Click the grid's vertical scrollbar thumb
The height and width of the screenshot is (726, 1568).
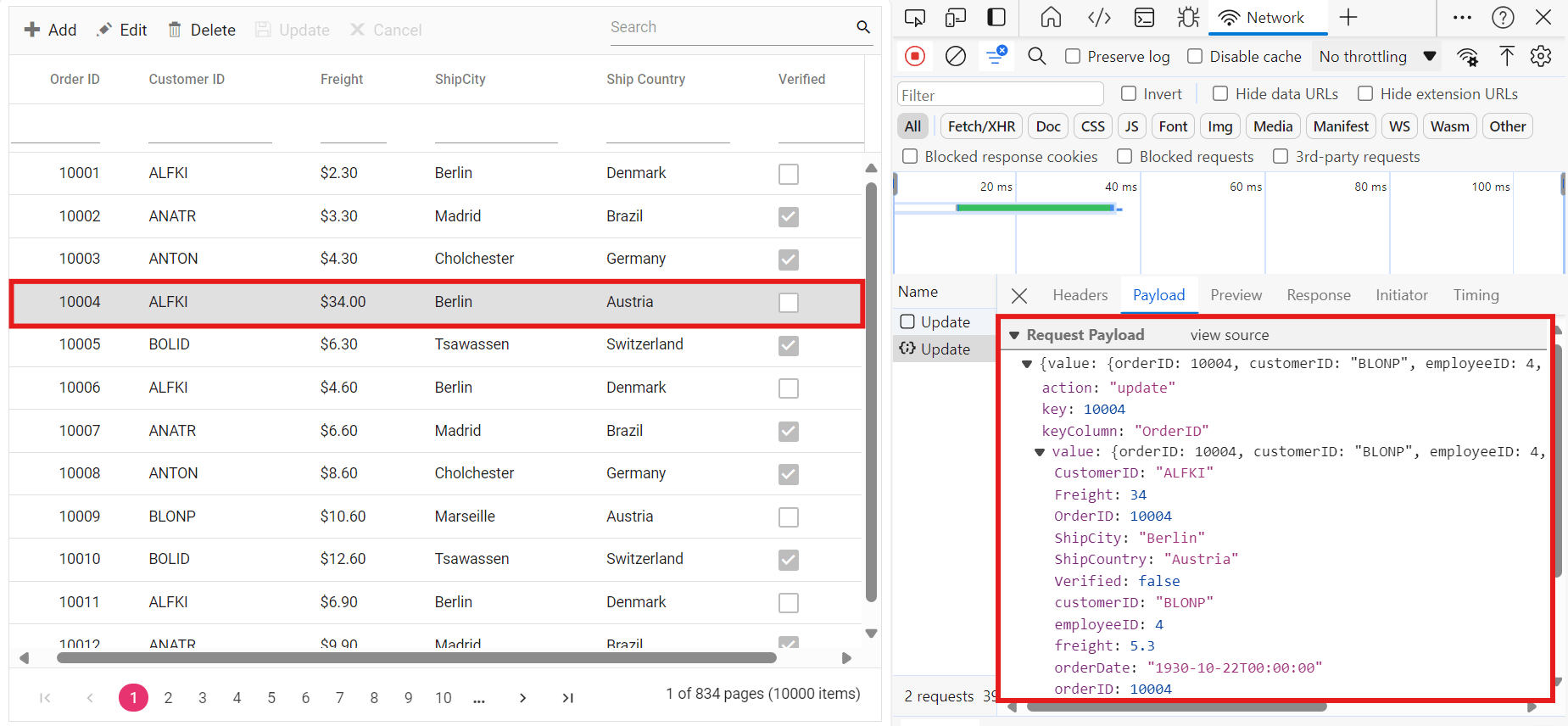(871, 390)
